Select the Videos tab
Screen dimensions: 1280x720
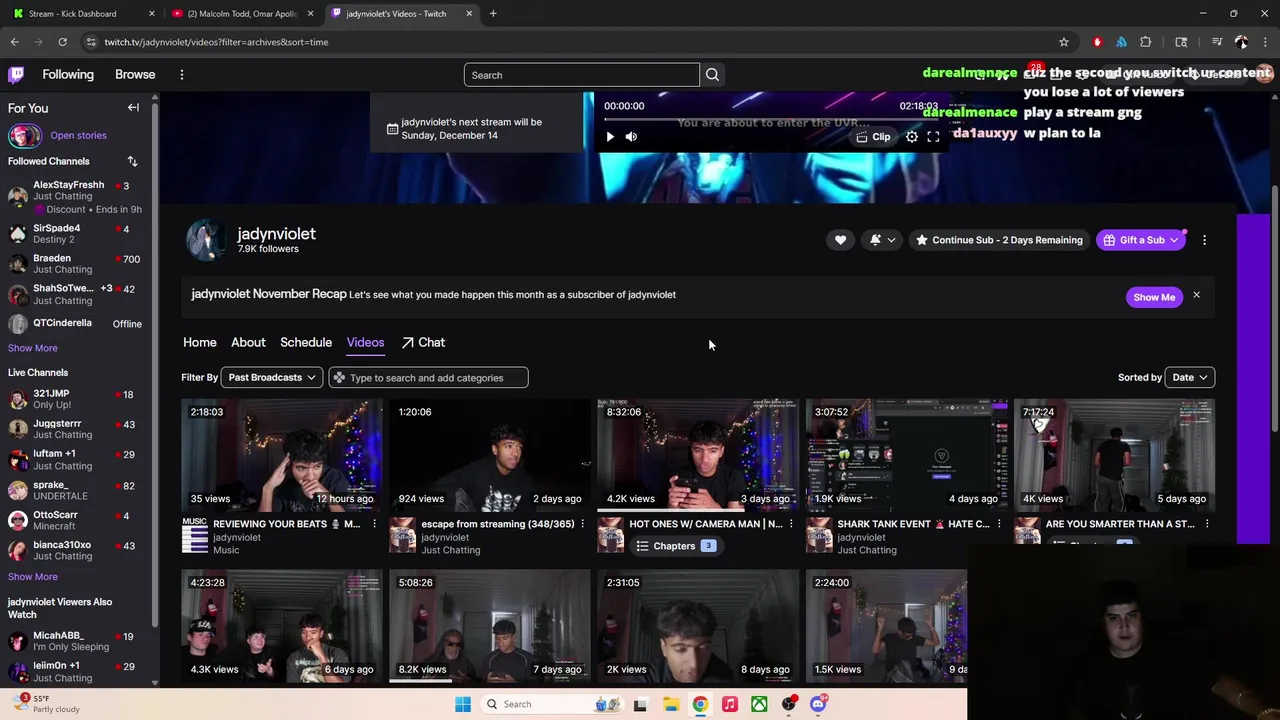[365, 342]
